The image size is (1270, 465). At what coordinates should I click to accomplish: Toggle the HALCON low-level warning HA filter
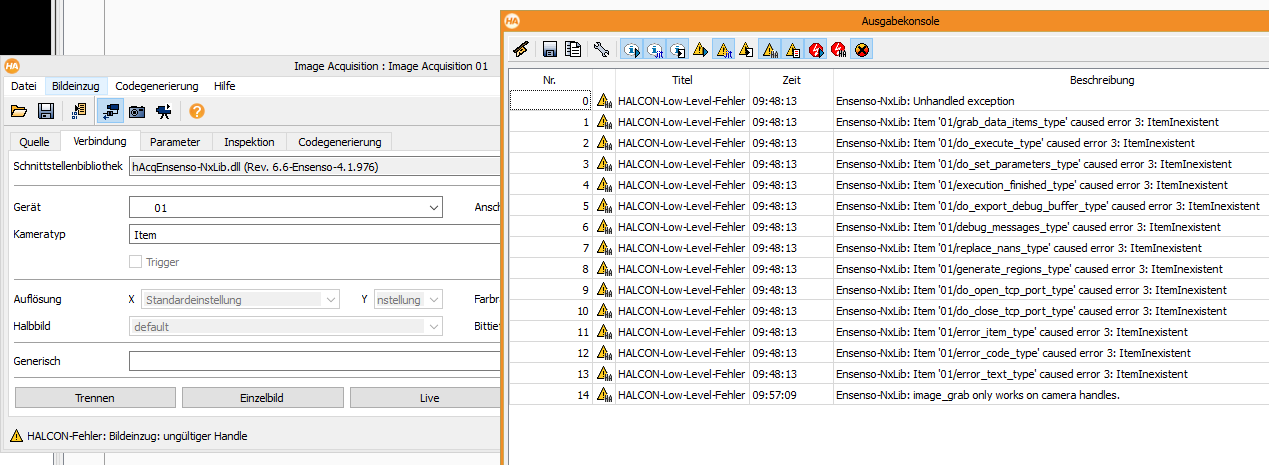click(770, 48)
